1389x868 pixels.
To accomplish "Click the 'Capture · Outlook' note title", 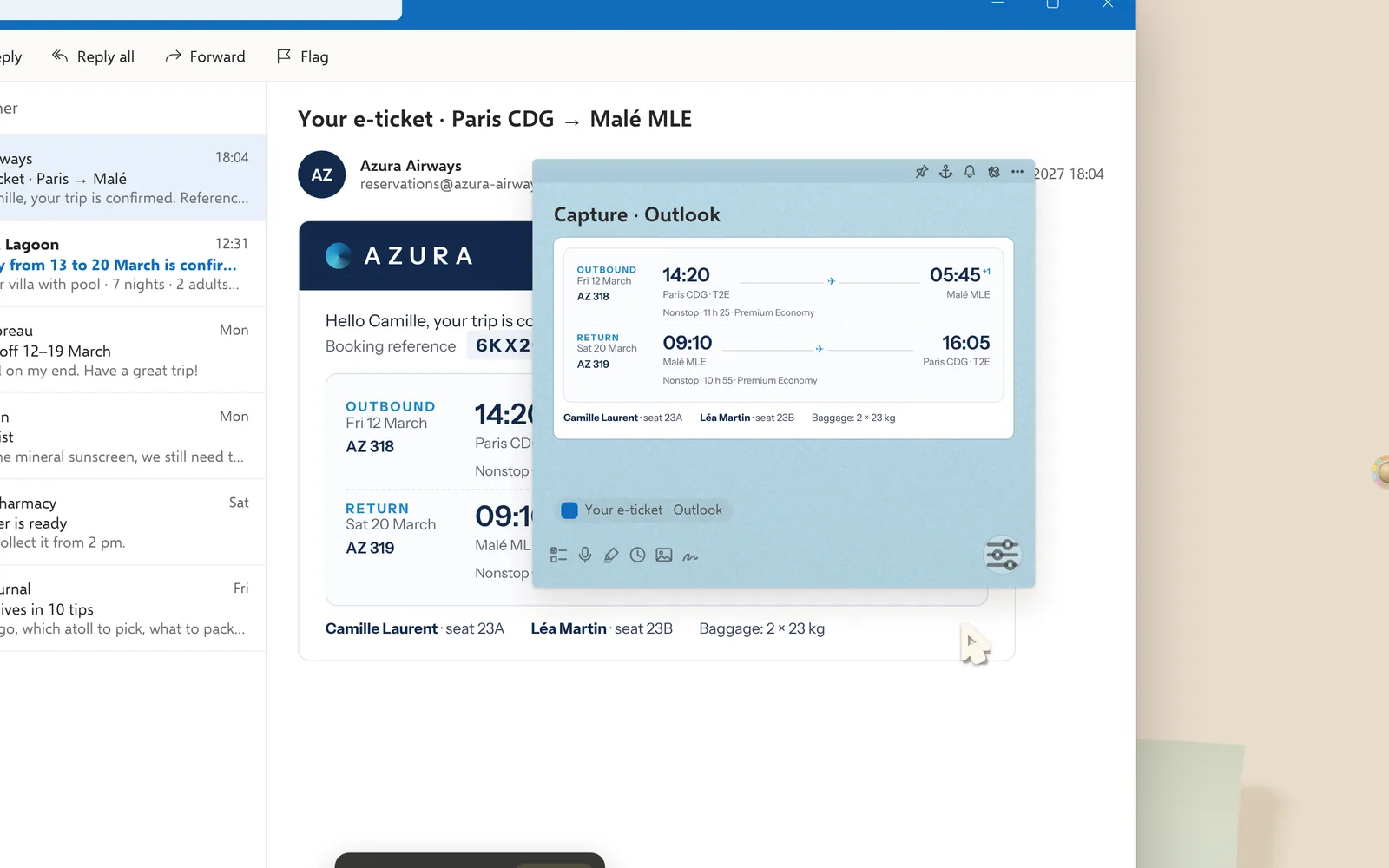I will [x=636, y=214].
